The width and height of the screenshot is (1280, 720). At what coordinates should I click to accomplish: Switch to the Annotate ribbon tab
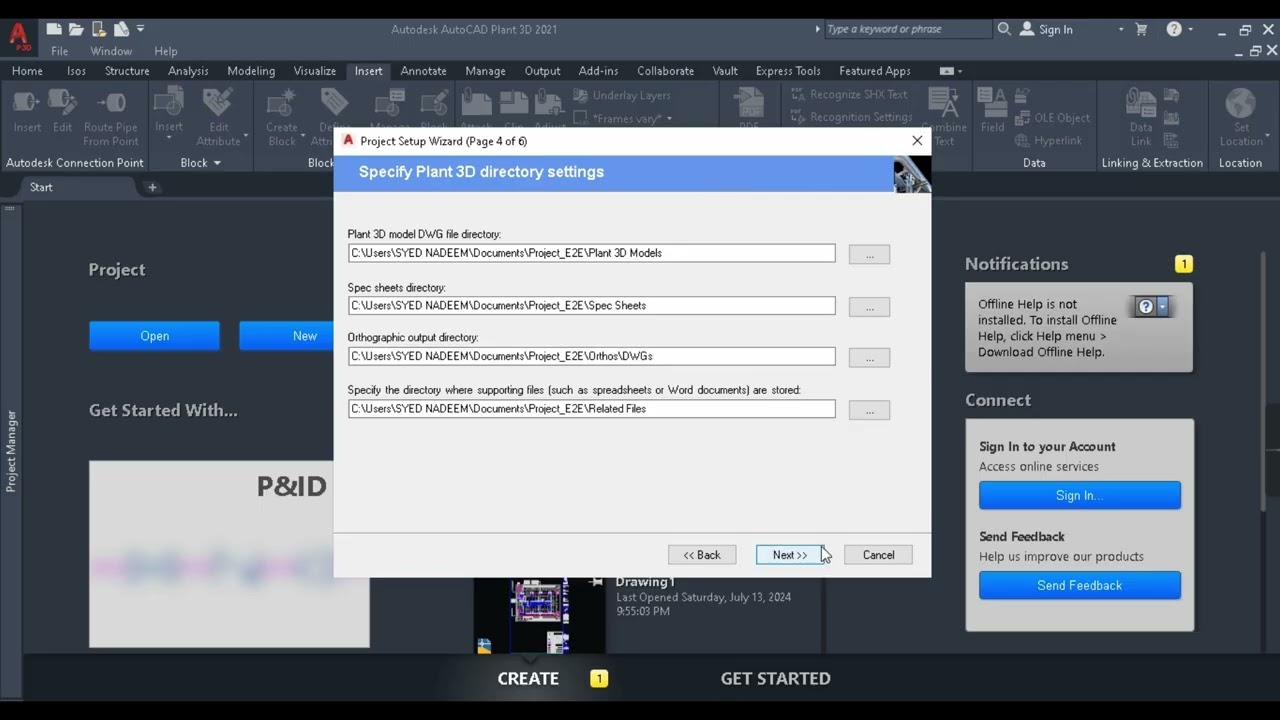click(424, 71)
